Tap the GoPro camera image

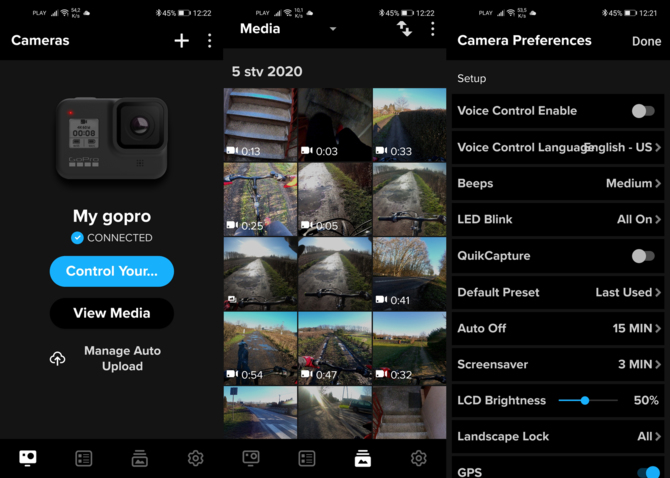tap(112, 138)
